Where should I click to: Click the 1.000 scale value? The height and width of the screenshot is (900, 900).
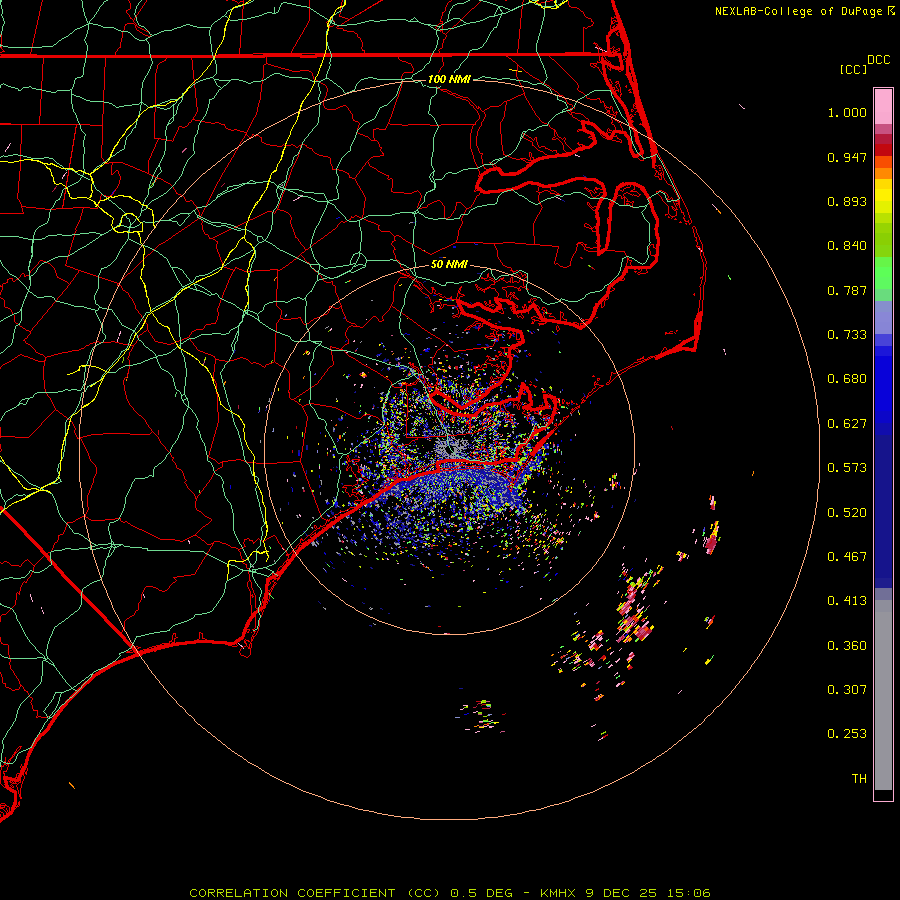[x=847, y=112]
